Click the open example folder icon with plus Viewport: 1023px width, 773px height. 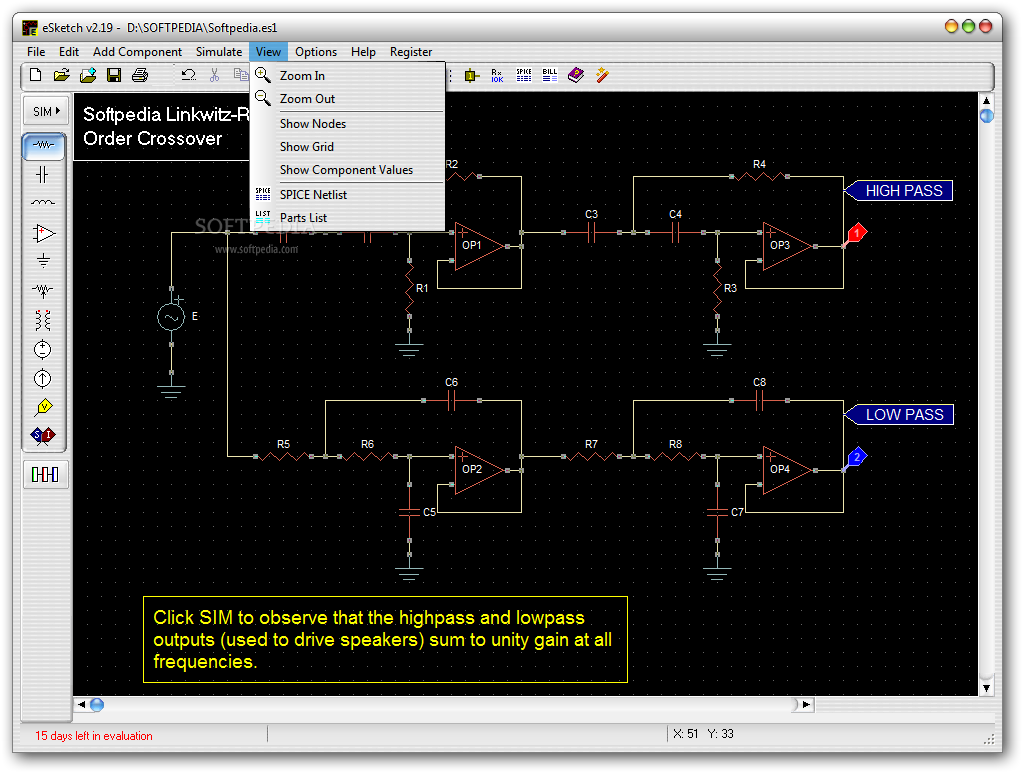point(88,75)
